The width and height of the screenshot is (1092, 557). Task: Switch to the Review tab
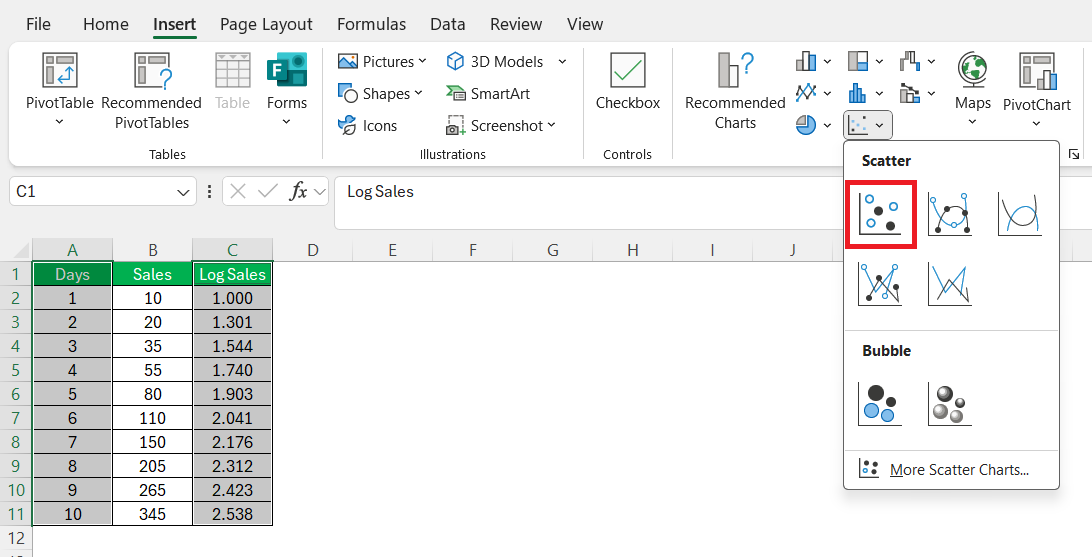click(x=516, y=24)
